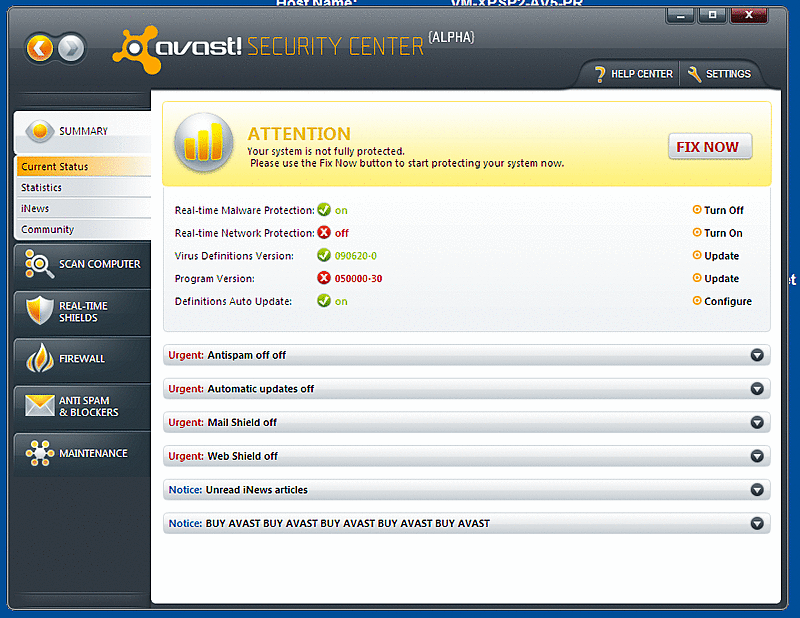Update the program version
The image size is (800, 618).
(x=721, y=279)
